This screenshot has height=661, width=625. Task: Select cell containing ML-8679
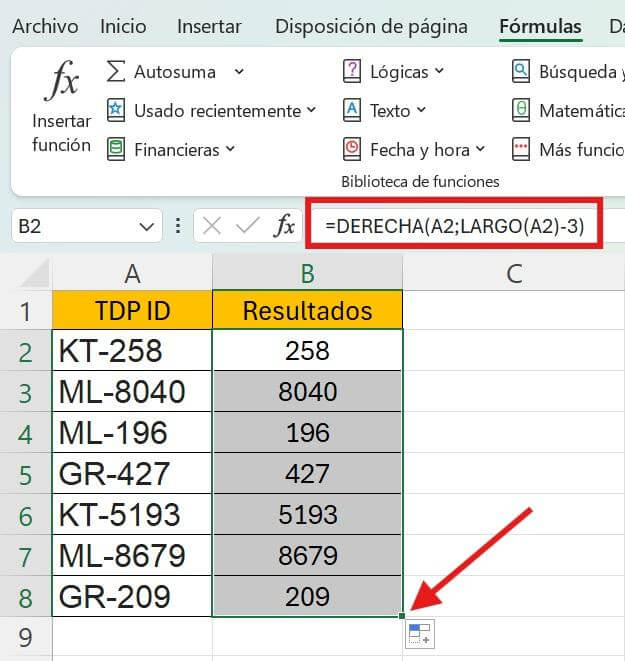point(132,555)
